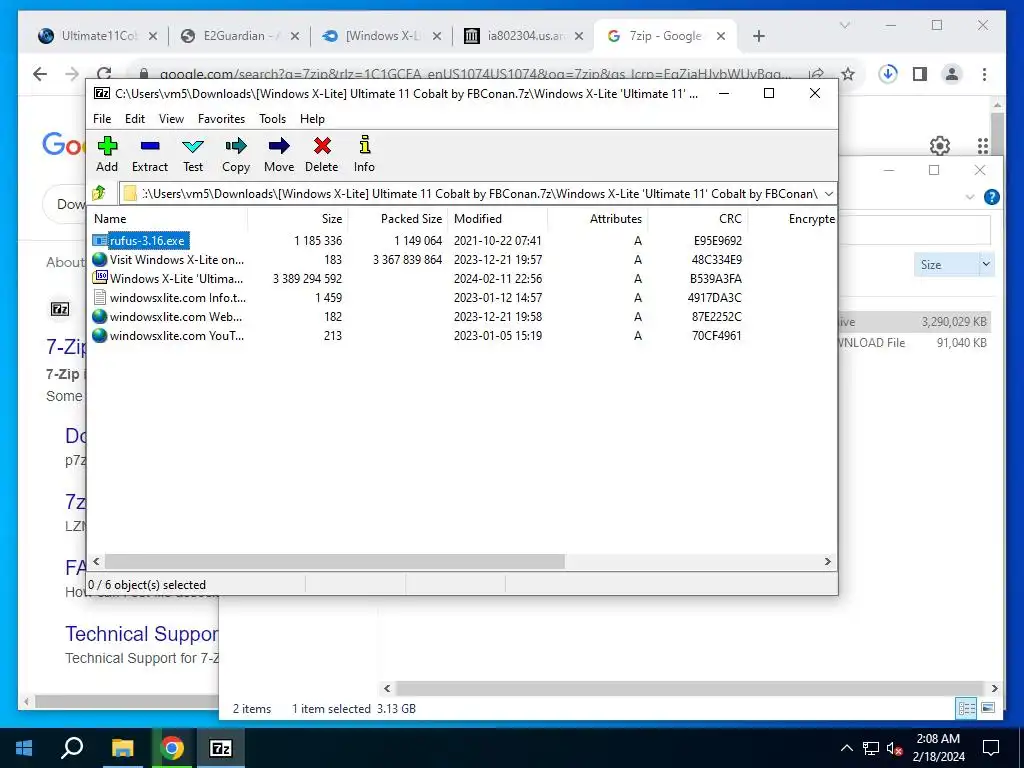Select the windowsxlite.com Info text file icon
Screen dimensions: 1024x768
tap(100, 297)
